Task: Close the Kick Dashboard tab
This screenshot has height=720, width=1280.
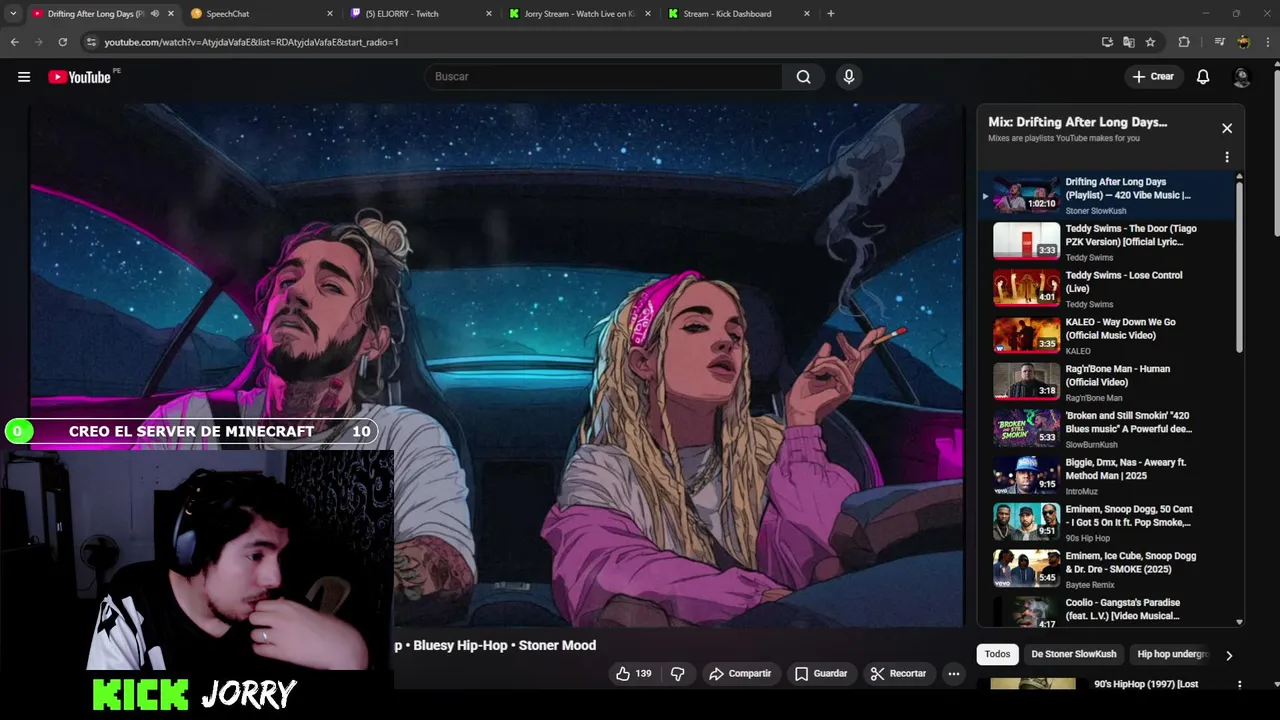Action: 807,14
